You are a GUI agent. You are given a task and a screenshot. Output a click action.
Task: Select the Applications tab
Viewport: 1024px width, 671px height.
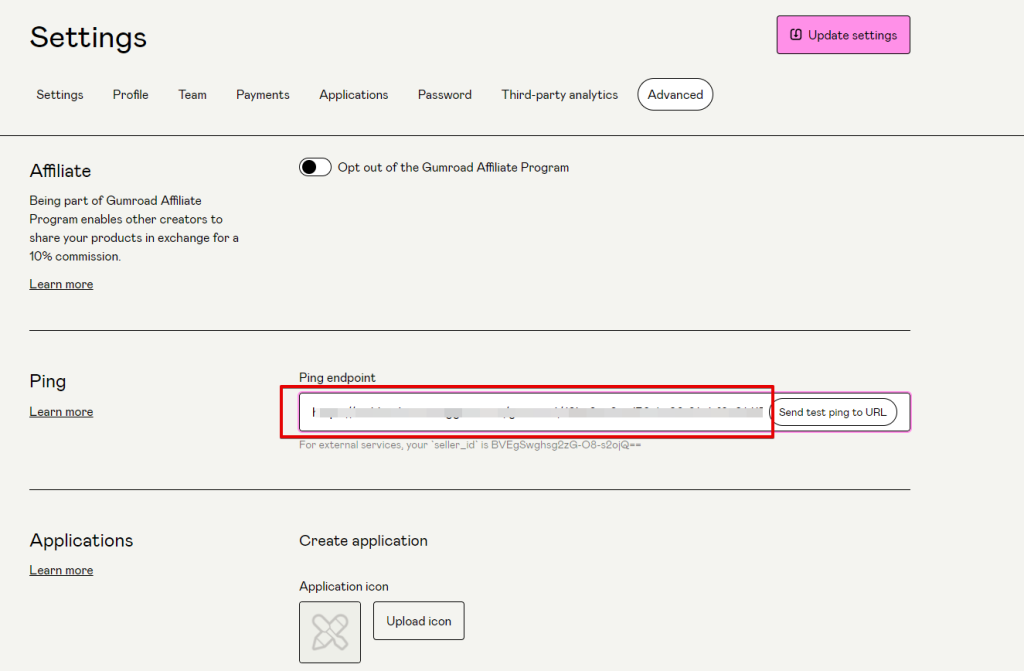click(353, 95)
